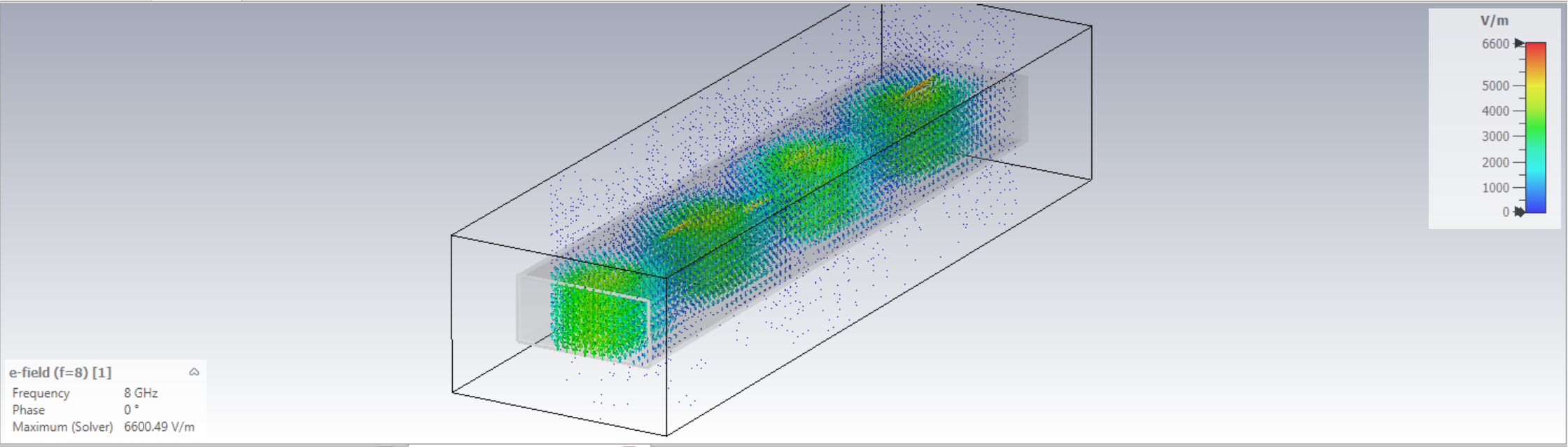Click the Frequency label in info panel
1568x447 pixels.
click(41, 393)
